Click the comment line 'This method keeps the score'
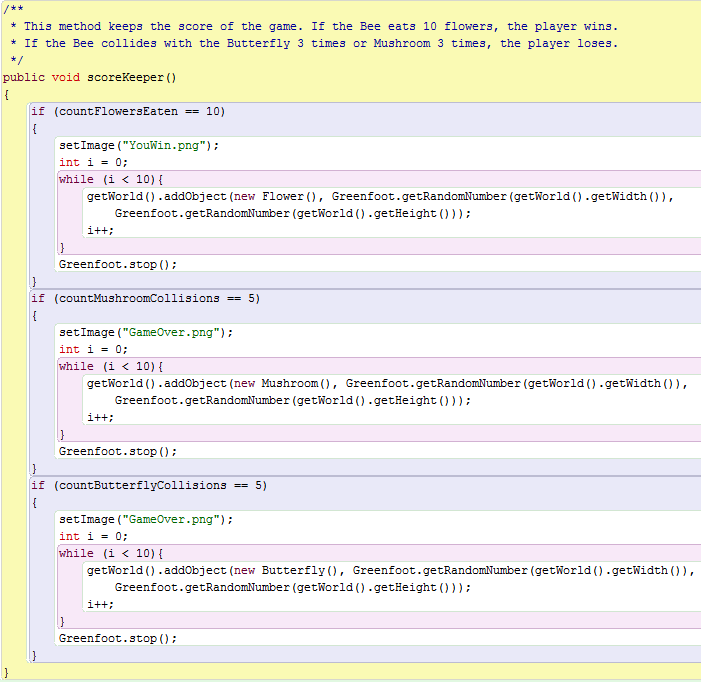701x682 pixels. point(315,26)
